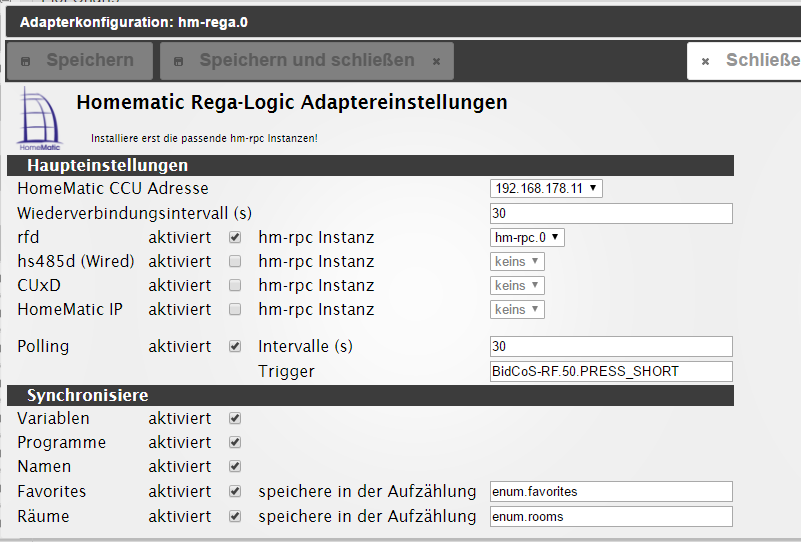Toggle the rfd aktiviert checkbox

point(235,238)
